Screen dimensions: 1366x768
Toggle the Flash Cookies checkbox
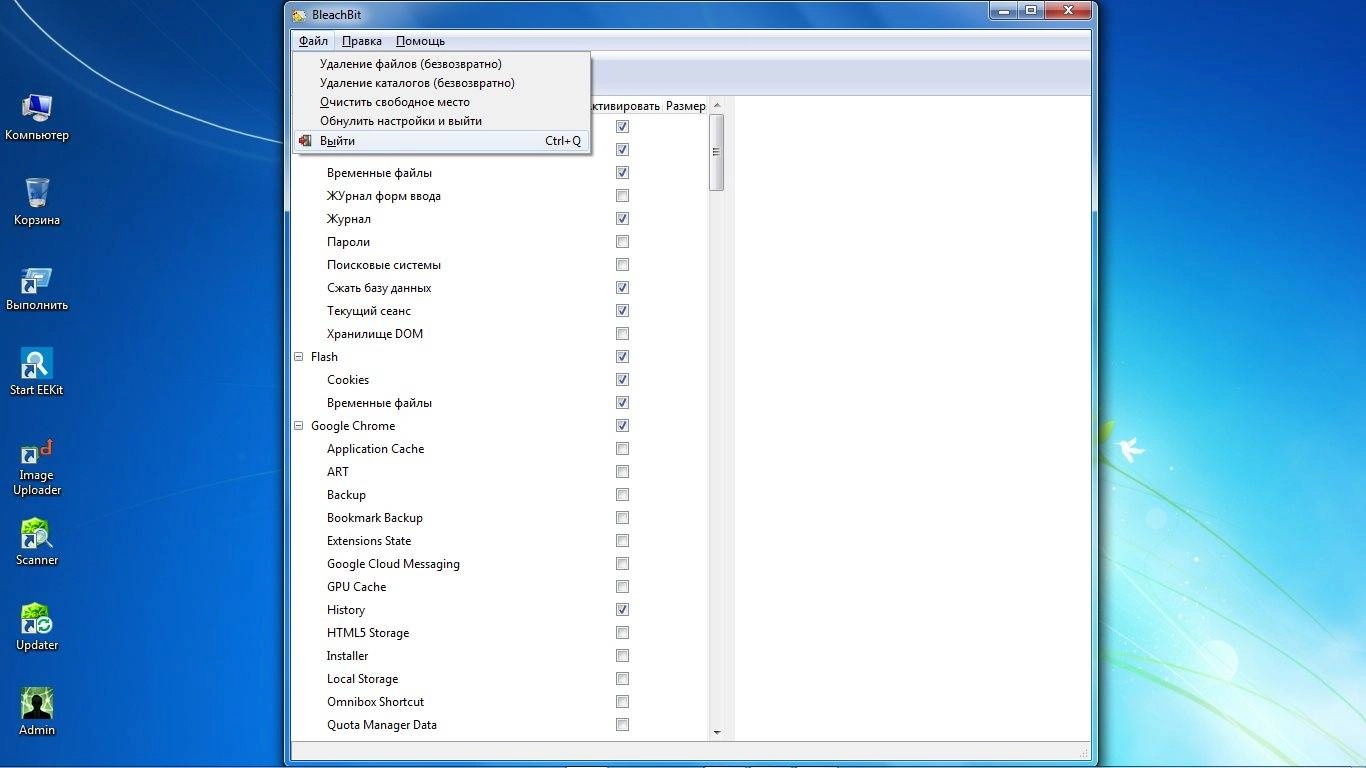click(x=622, y=380)
